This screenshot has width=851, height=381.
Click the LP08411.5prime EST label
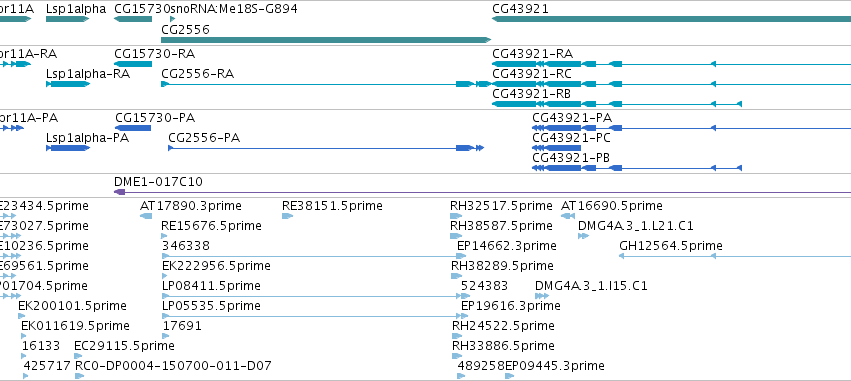tap(211, 285)
